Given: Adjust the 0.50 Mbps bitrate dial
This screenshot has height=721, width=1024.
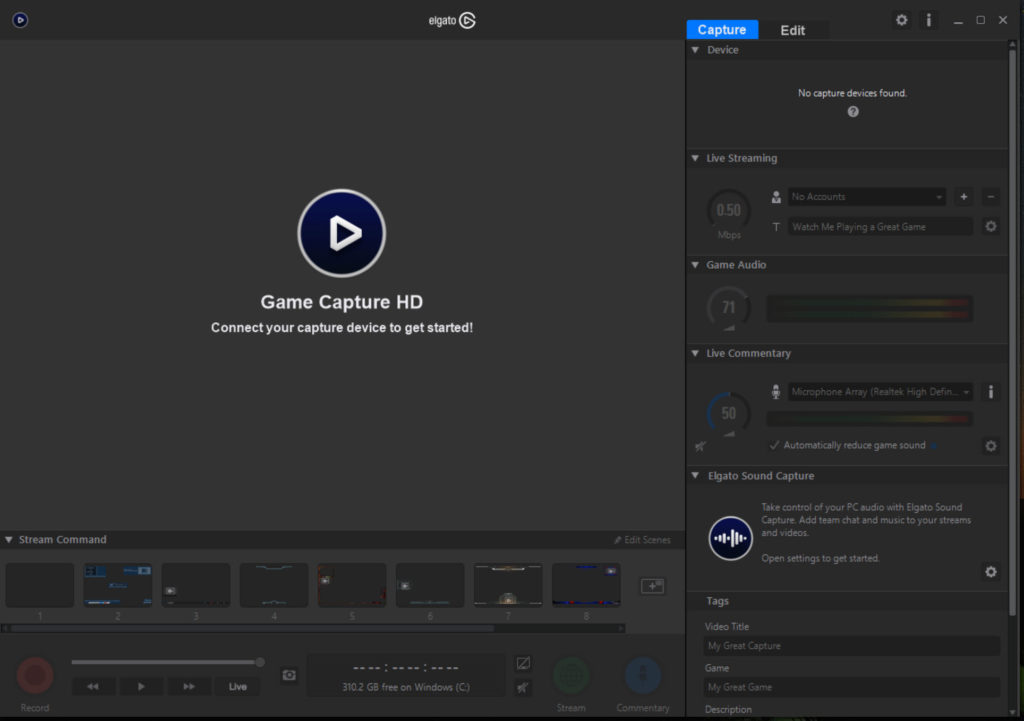Looking at the screenshot, I should coord(729,210).
